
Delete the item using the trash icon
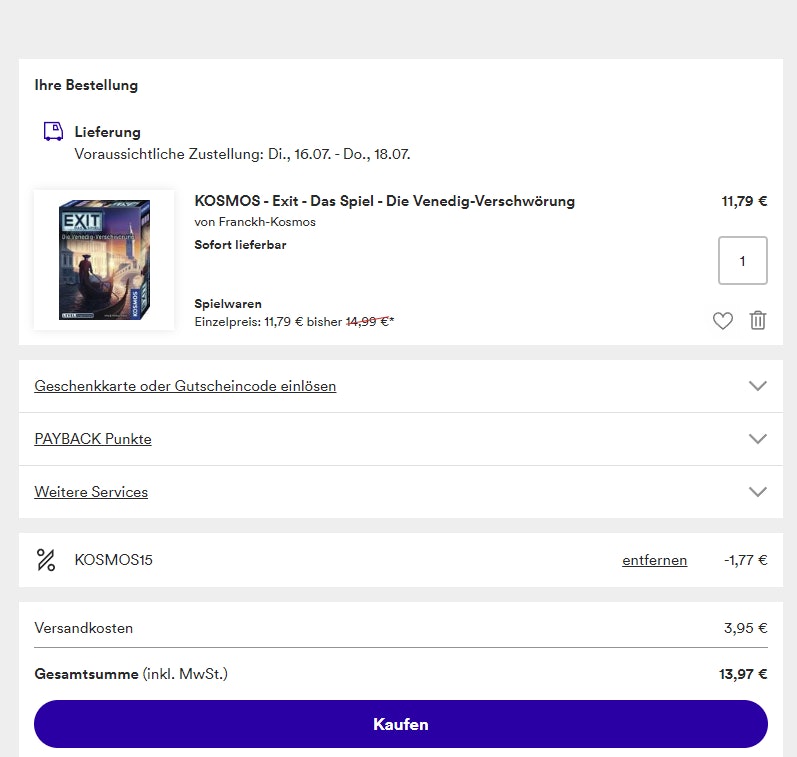758,321
